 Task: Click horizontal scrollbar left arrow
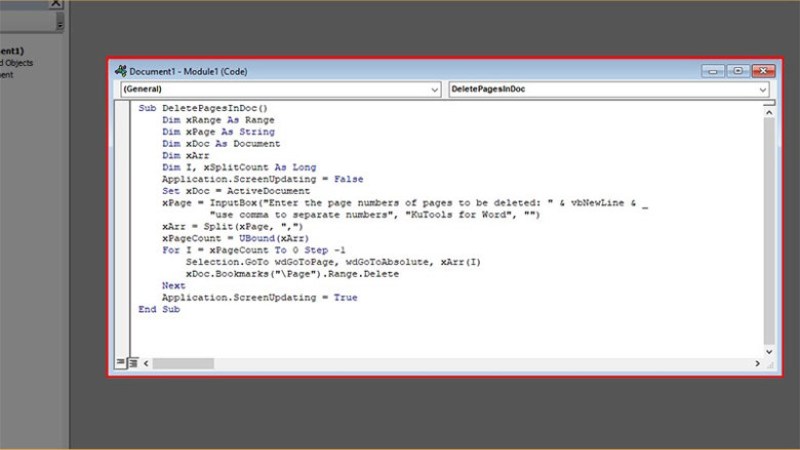pos(146,363)
